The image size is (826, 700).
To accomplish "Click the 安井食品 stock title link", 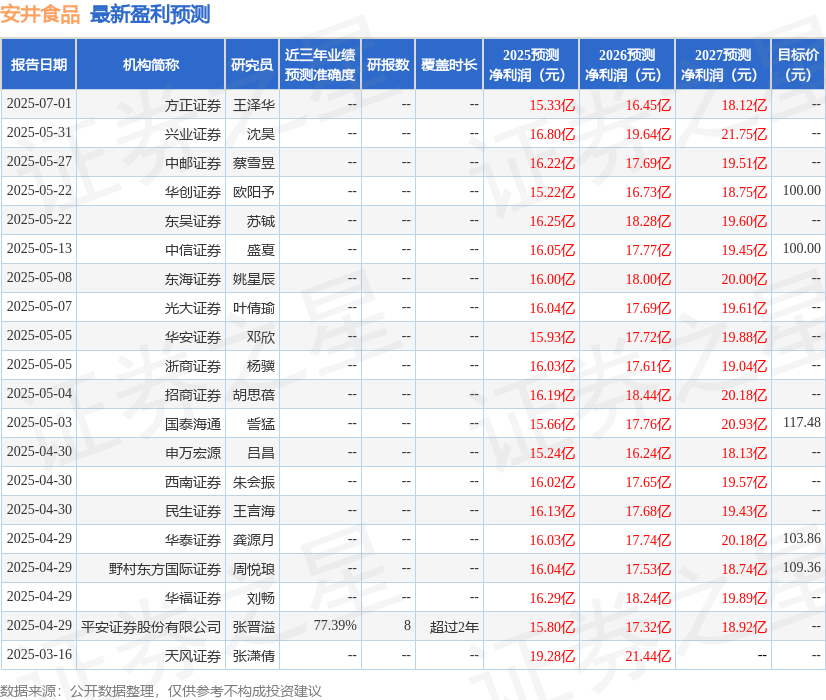I will click(x=42, y=13).
